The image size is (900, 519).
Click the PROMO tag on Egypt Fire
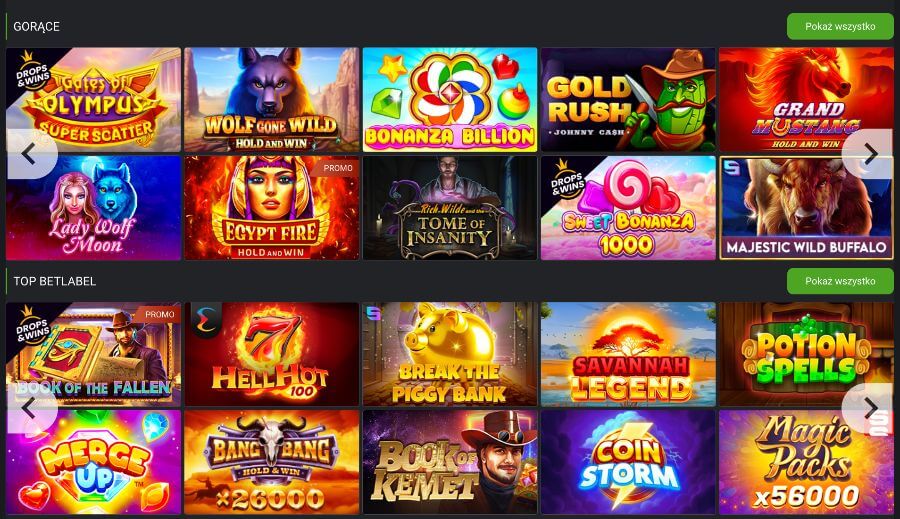tap(338, 168)
